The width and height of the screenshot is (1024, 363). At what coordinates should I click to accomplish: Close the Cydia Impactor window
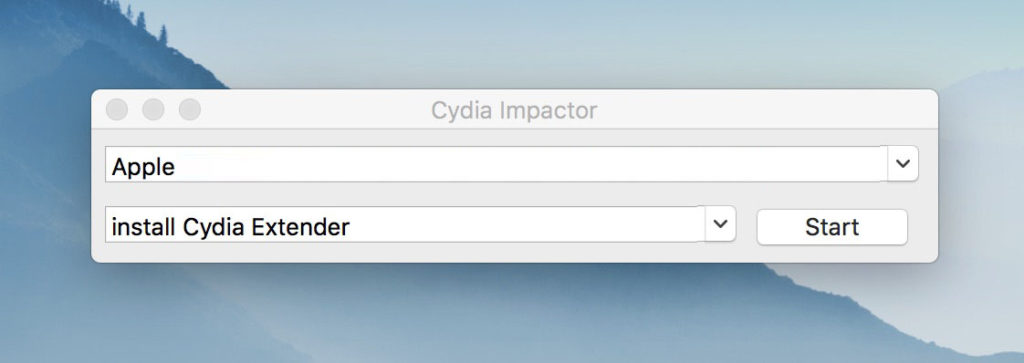pos(117,110)
